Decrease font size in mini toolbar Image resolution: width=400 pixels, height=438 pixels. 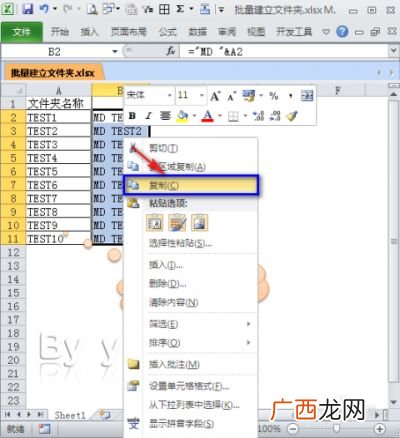[232, 96]
